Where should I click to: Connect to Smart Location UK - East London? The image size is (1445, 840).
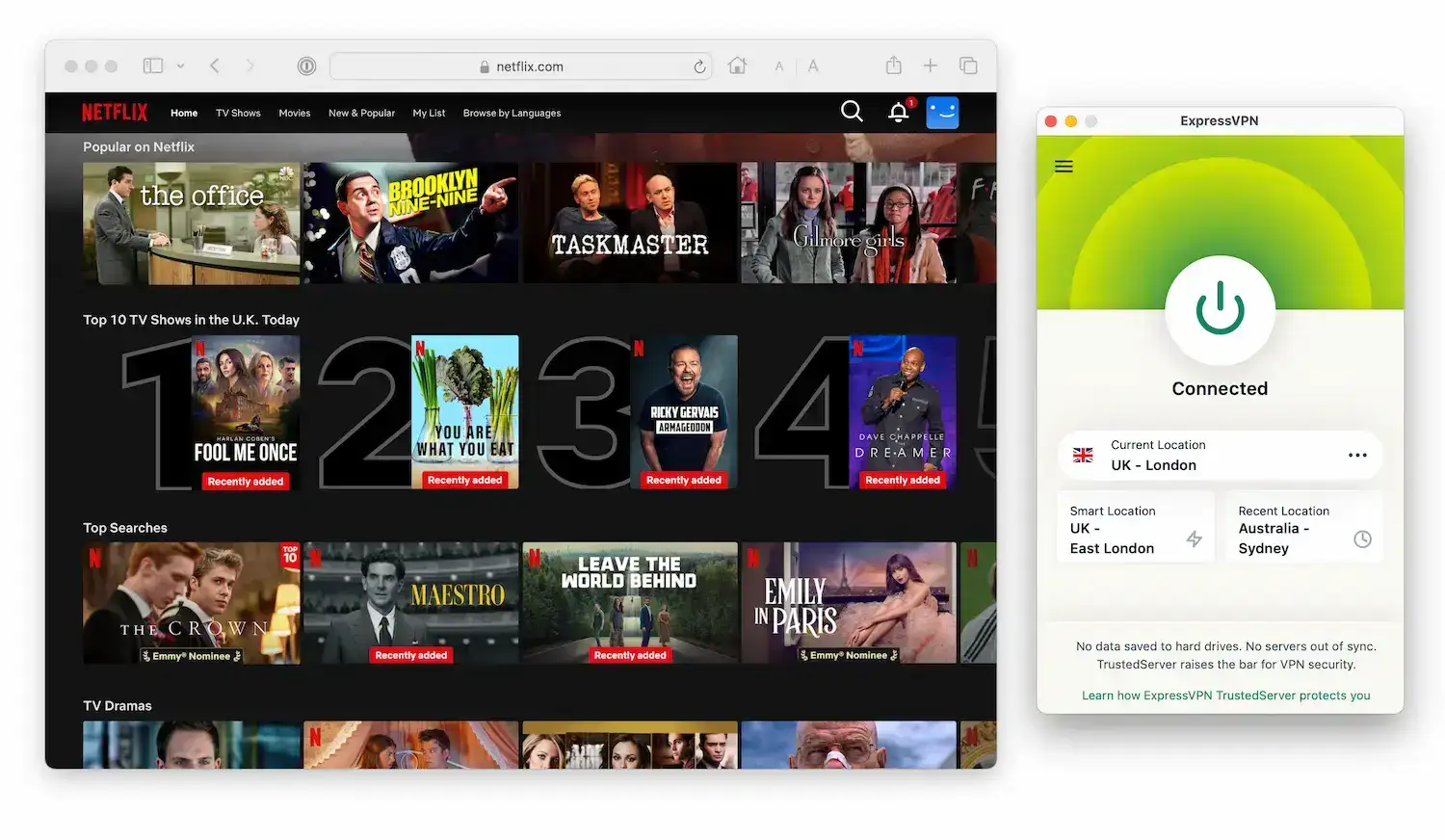(x=1136, y=528)
